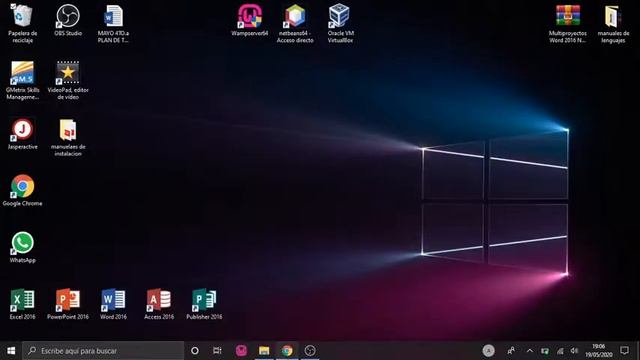Select the WhatsApp desktop shortcut

click(x=22, y=247)
